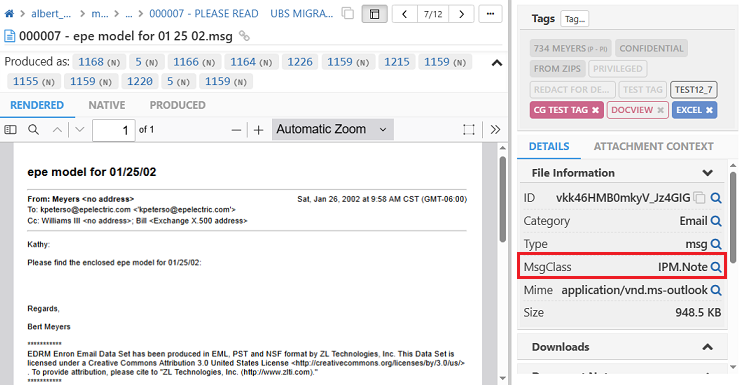Collapse the File Information section
The width and height of the screenshot is (744, 385).
point(707,173)
